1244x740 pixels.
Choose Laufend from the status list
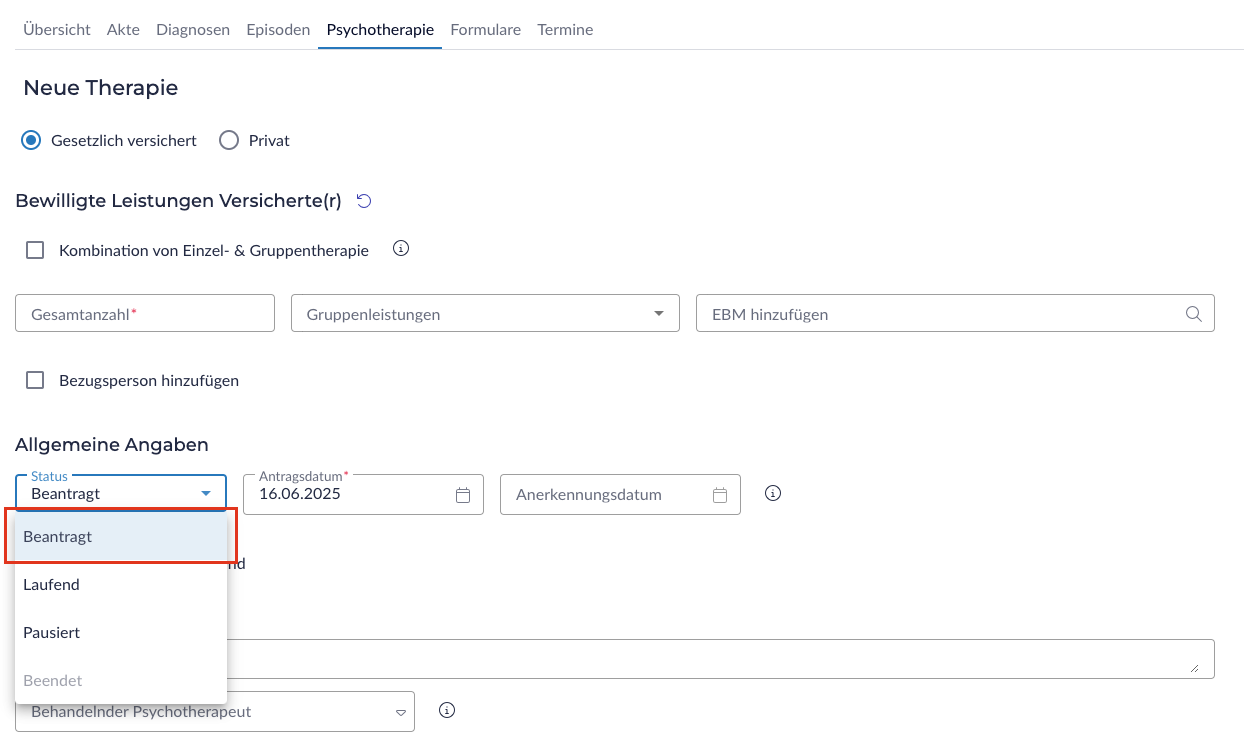(51, 584)
